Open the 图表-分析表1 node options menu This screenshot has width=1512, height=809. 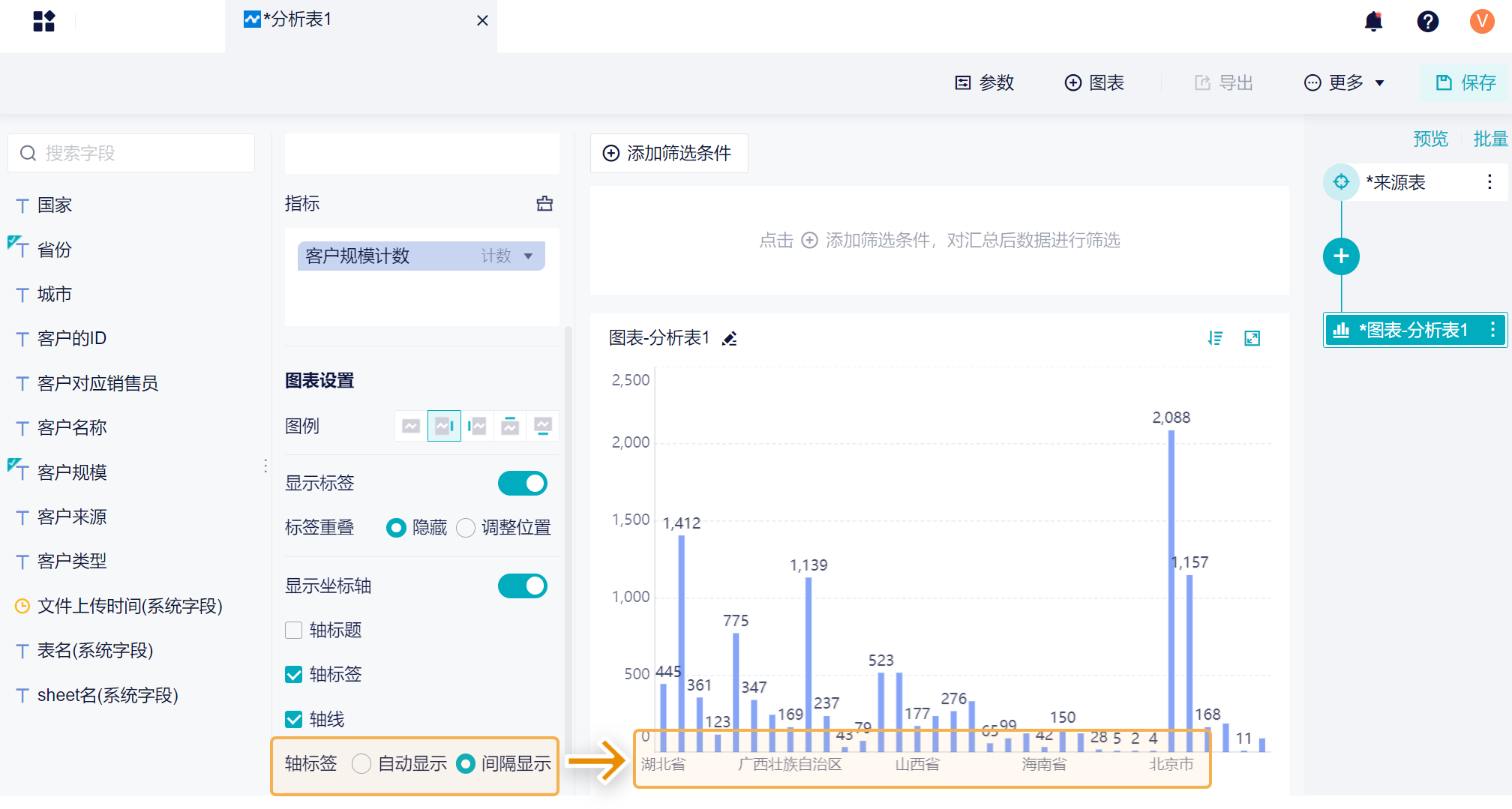[x=1492, y=330]
